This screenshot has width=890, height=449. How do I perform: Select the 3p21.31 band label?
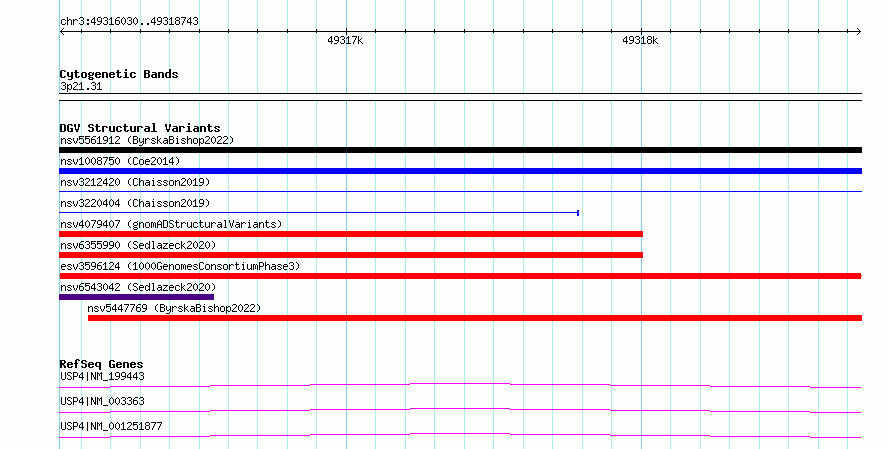point(81,86)
